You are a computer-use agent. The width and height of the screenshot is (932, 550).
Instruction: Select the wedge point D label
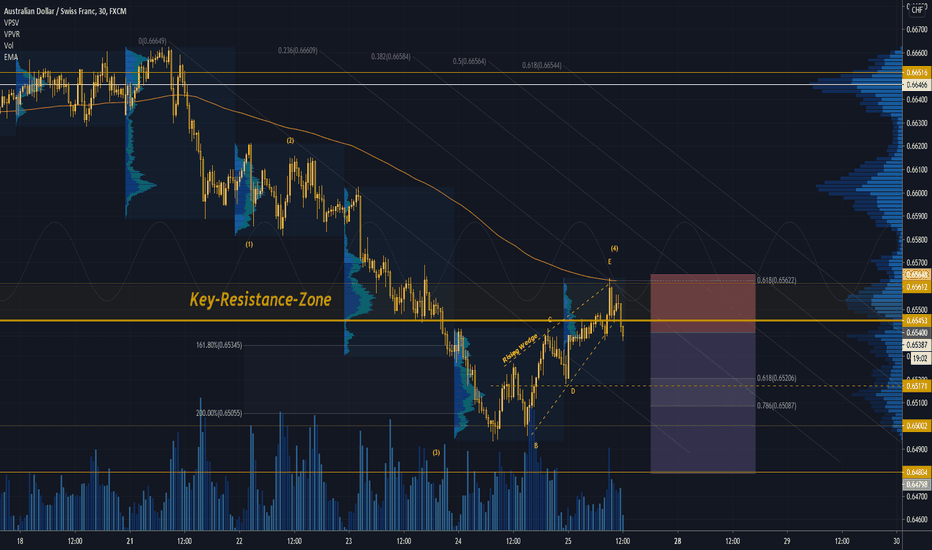(573, 391)
